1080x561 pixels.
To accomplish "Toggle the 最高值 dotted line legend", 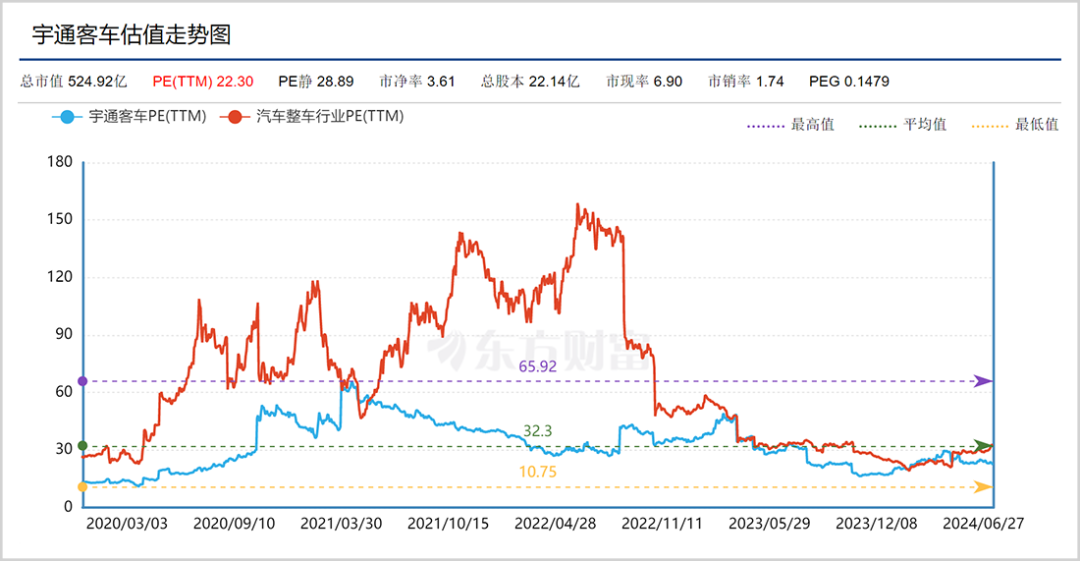I will 790,125.
